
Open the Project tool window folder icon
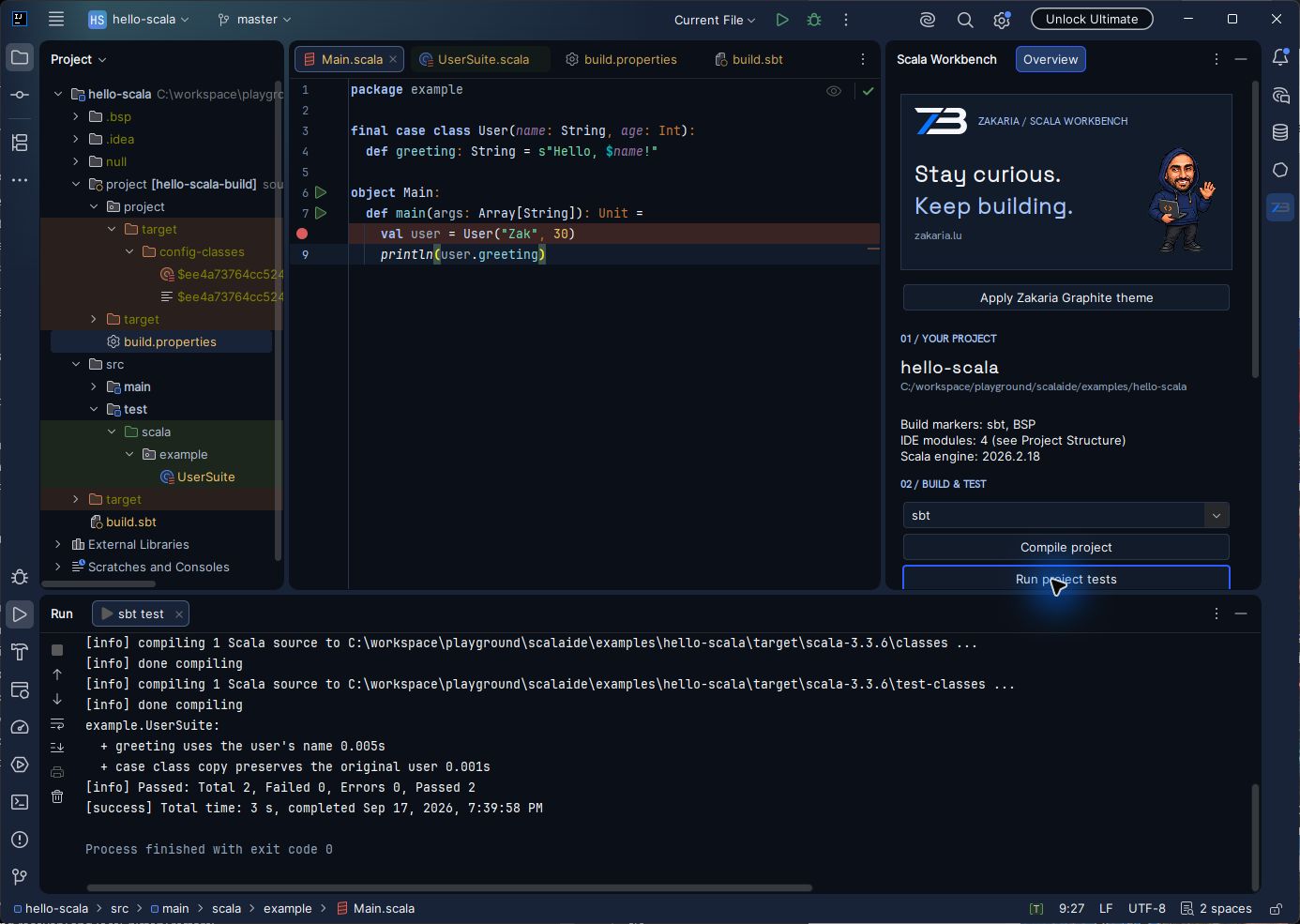[x=20, y=58]
